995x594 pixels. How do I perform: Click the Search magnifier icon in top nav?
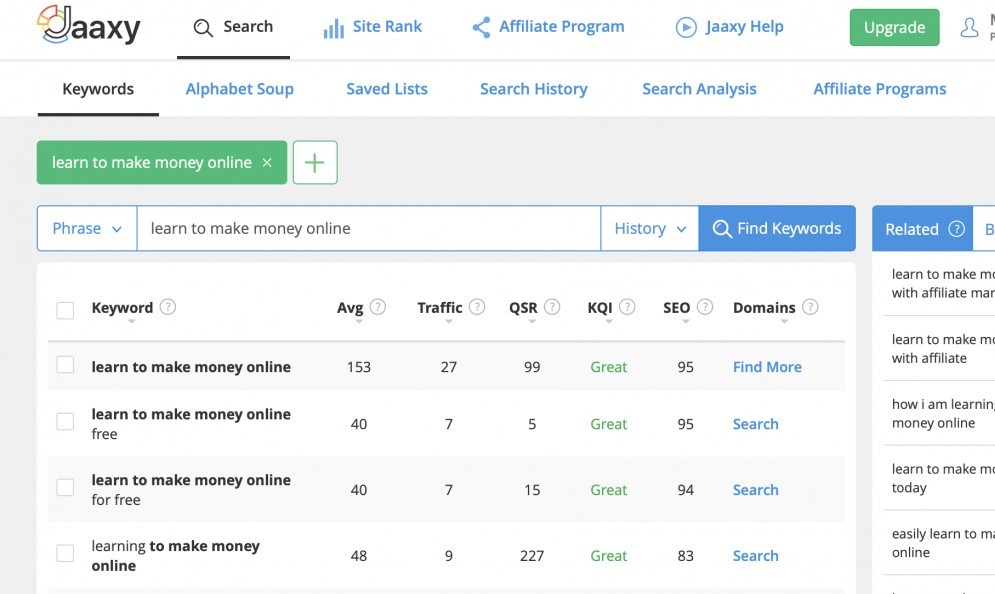pos(203,28)
